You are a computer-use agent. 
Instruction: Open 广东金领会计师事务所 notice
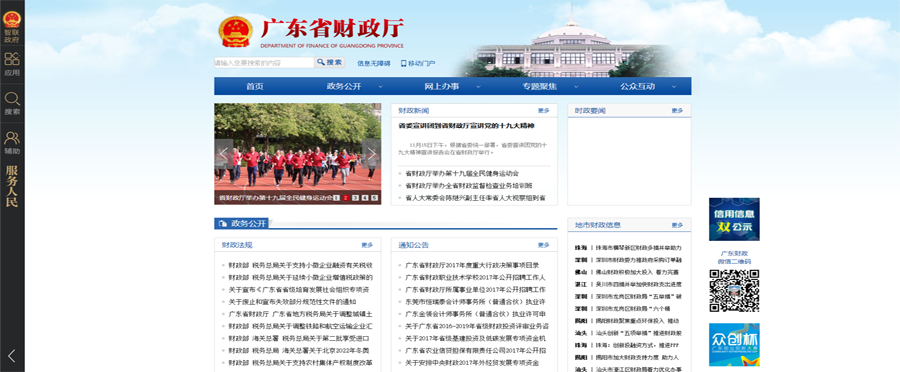click(475, 314)
